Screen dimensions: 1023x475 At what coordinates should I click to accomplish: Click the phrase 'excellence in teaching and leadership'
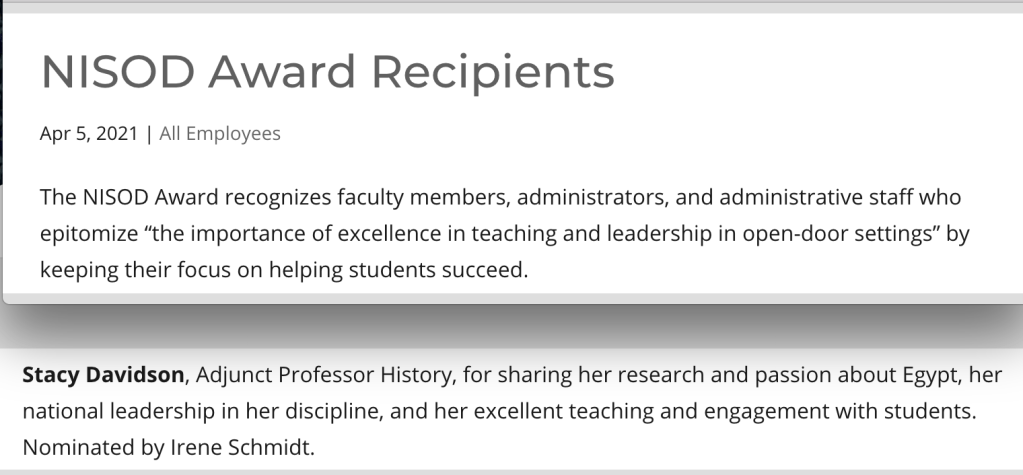tap(501, 233)
